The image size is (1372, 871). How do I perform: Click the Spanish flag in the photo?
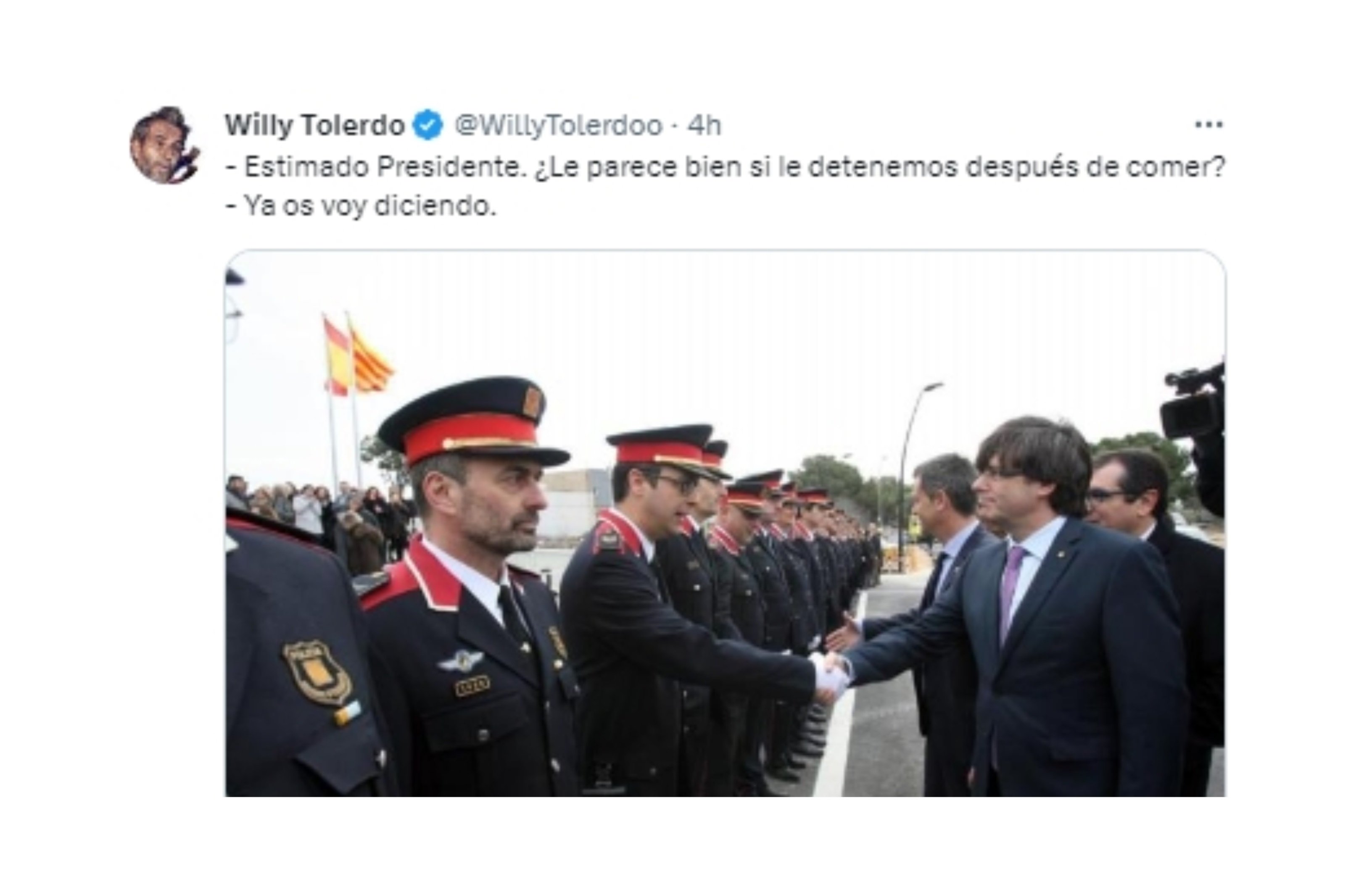pos(336,355)
